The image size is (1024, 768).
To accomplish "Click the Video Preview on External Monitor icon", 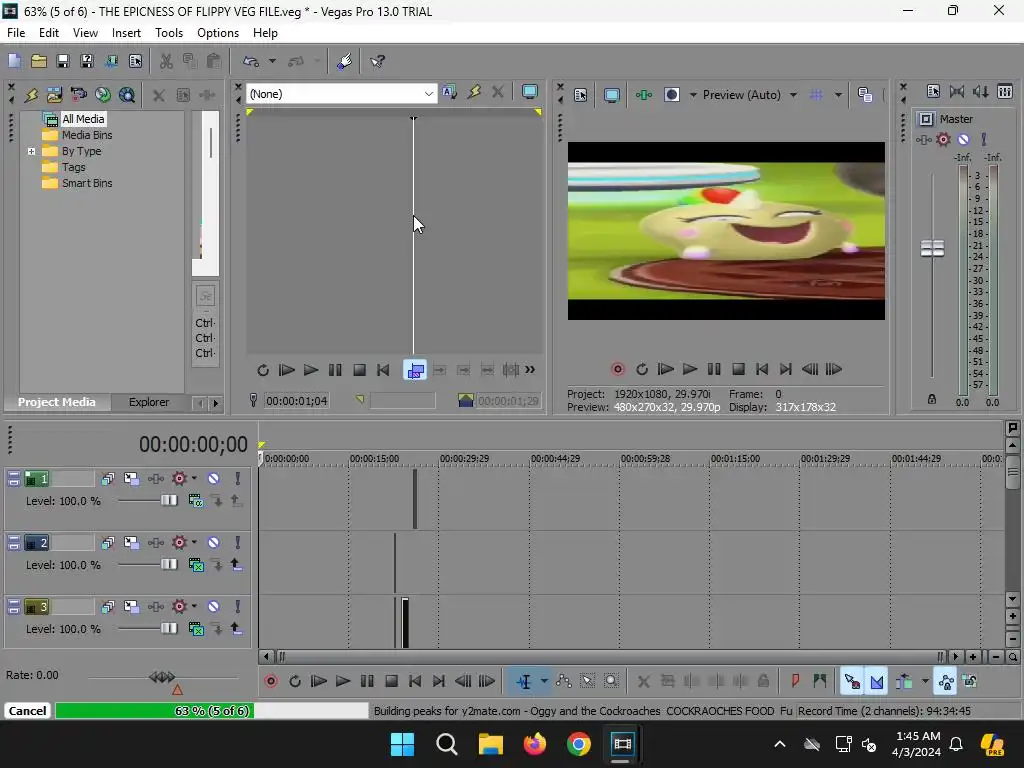I will click(x=612, y=95).
